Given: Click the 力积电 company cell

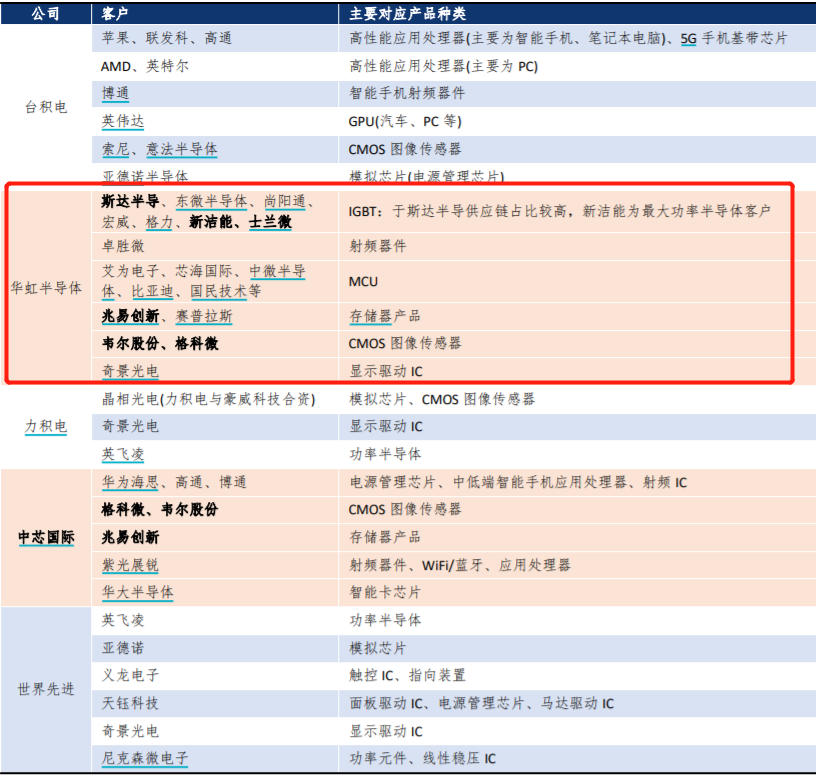Looking at the screenshot, I should (x=46, y=427).
